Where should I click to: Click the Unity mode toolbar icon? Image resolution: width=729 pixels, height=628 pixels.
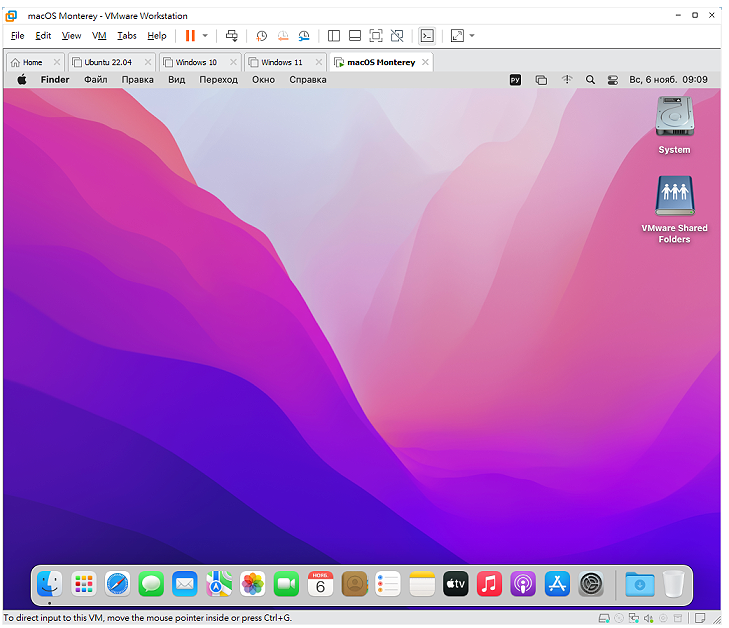tap(397, 36)
